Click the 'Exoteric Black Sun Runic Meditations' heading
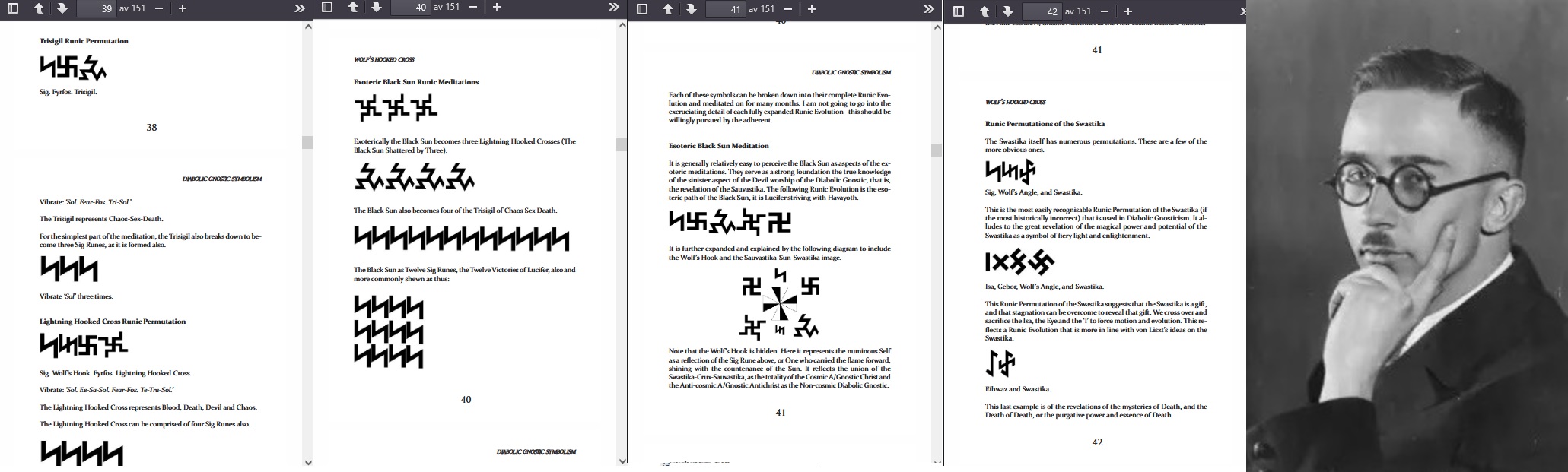 pos(416,82)
